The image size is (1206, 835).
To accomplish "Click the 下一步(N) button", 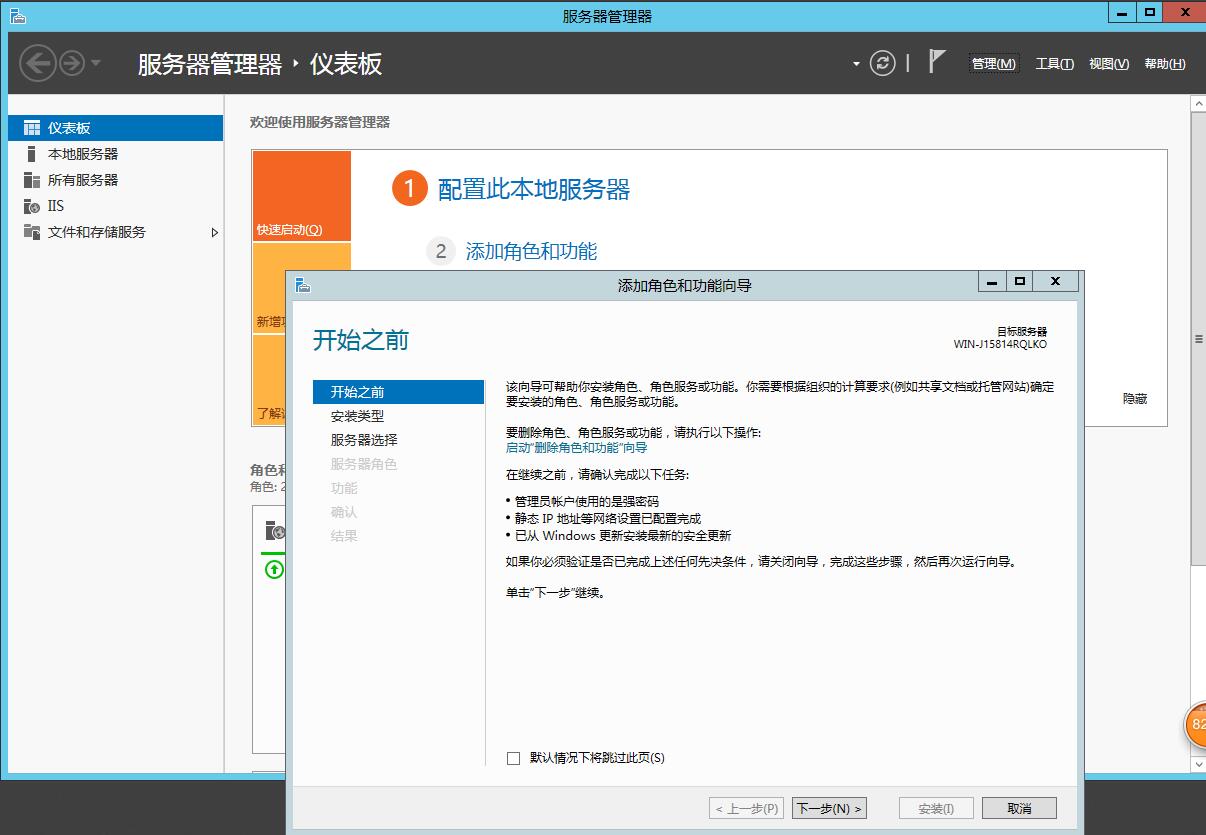I will coord(829,808).
